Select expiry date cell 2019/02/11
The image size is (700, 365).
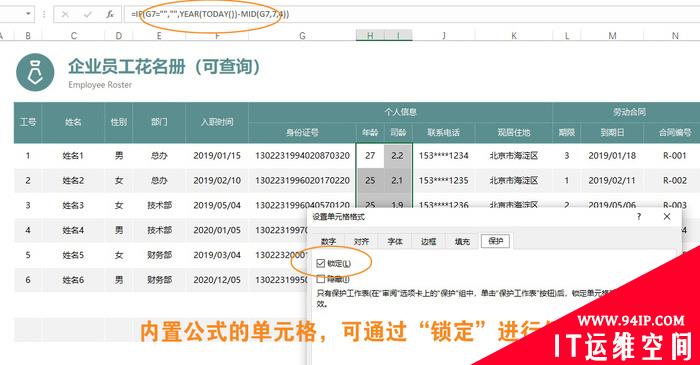(612, 181)
